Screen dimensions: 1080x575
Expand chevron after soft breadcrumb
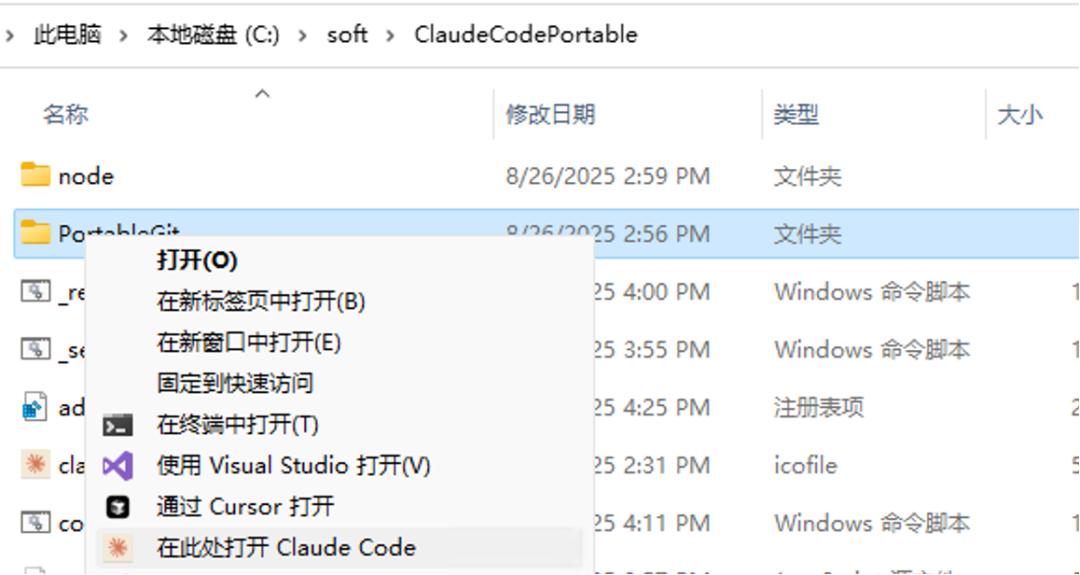pyautogui.click(x=391, y=35)
